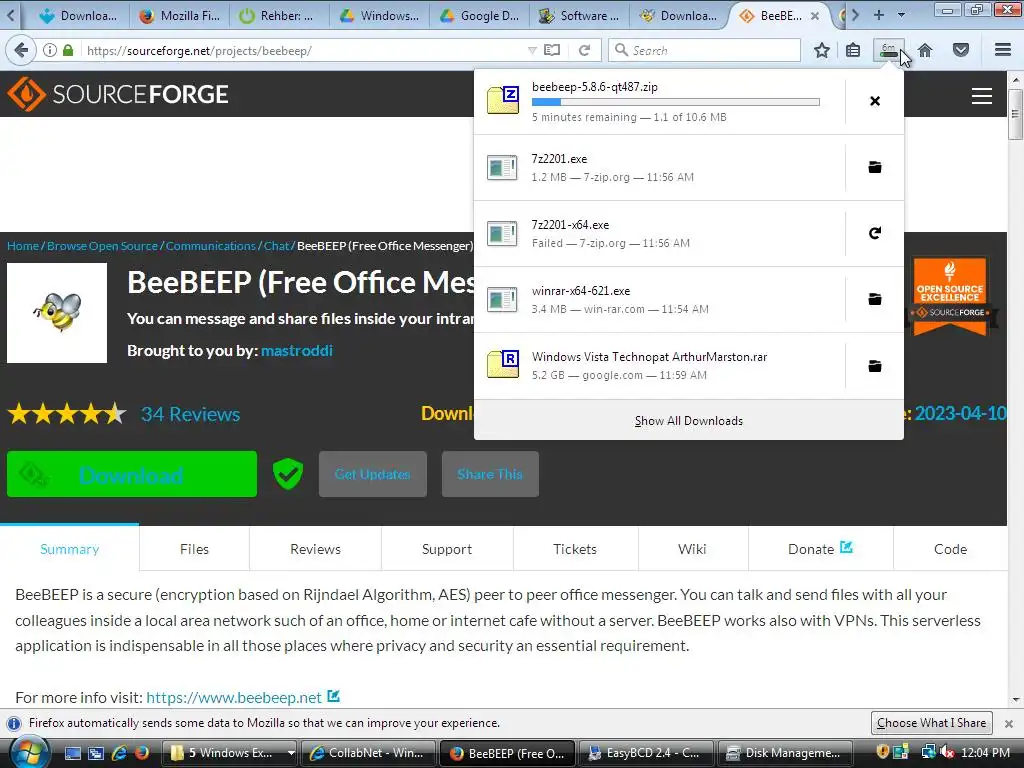The width and height of the screenshot is (1024, 768).
Task: Show All Downloads
Action: pos(688,421)
